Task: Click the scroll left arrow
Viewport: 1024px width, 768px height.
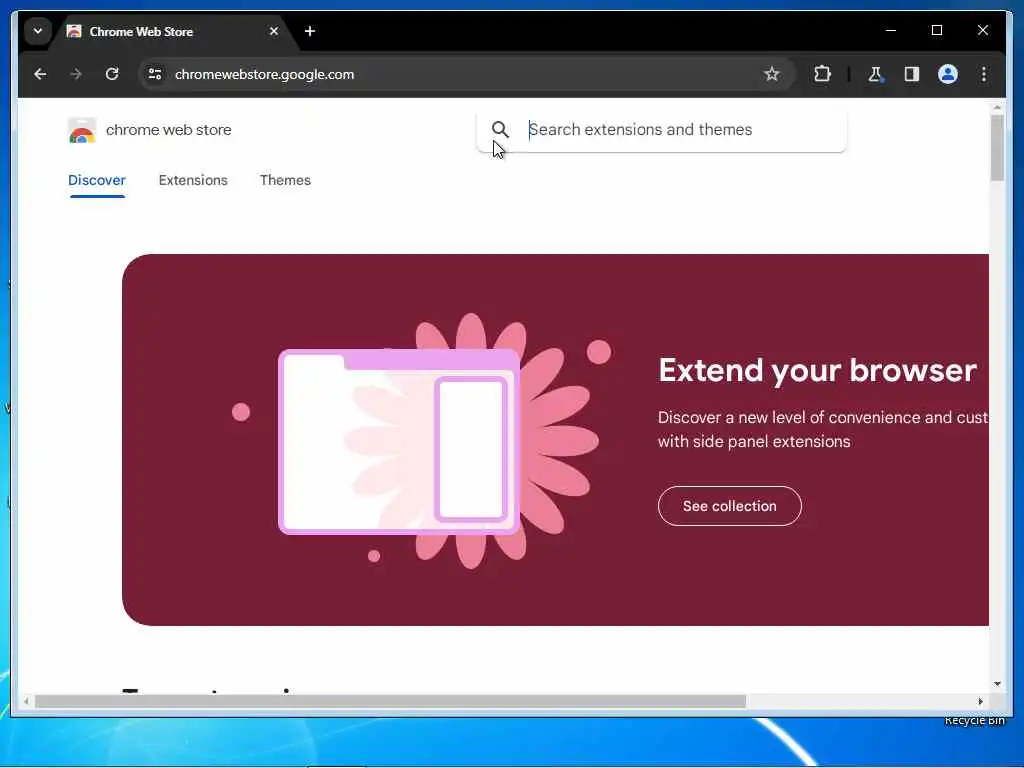Action: pos(26,701)
